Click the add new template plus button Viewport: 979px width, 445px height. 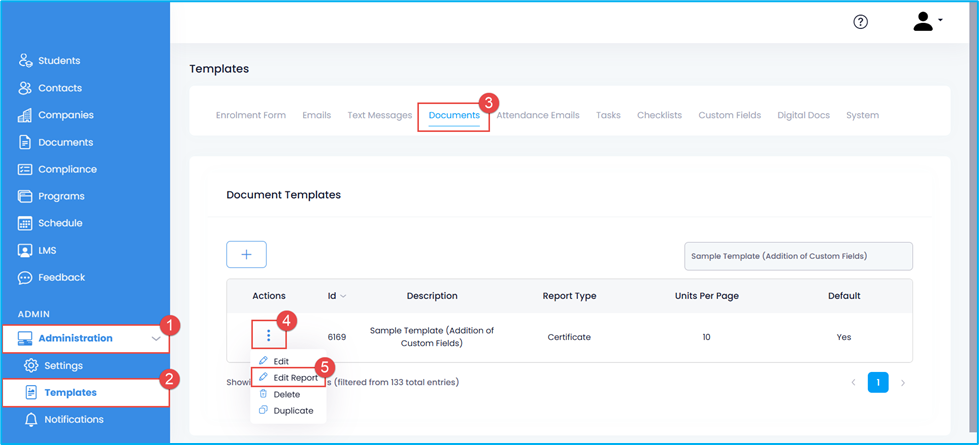(x=246, y=255)
